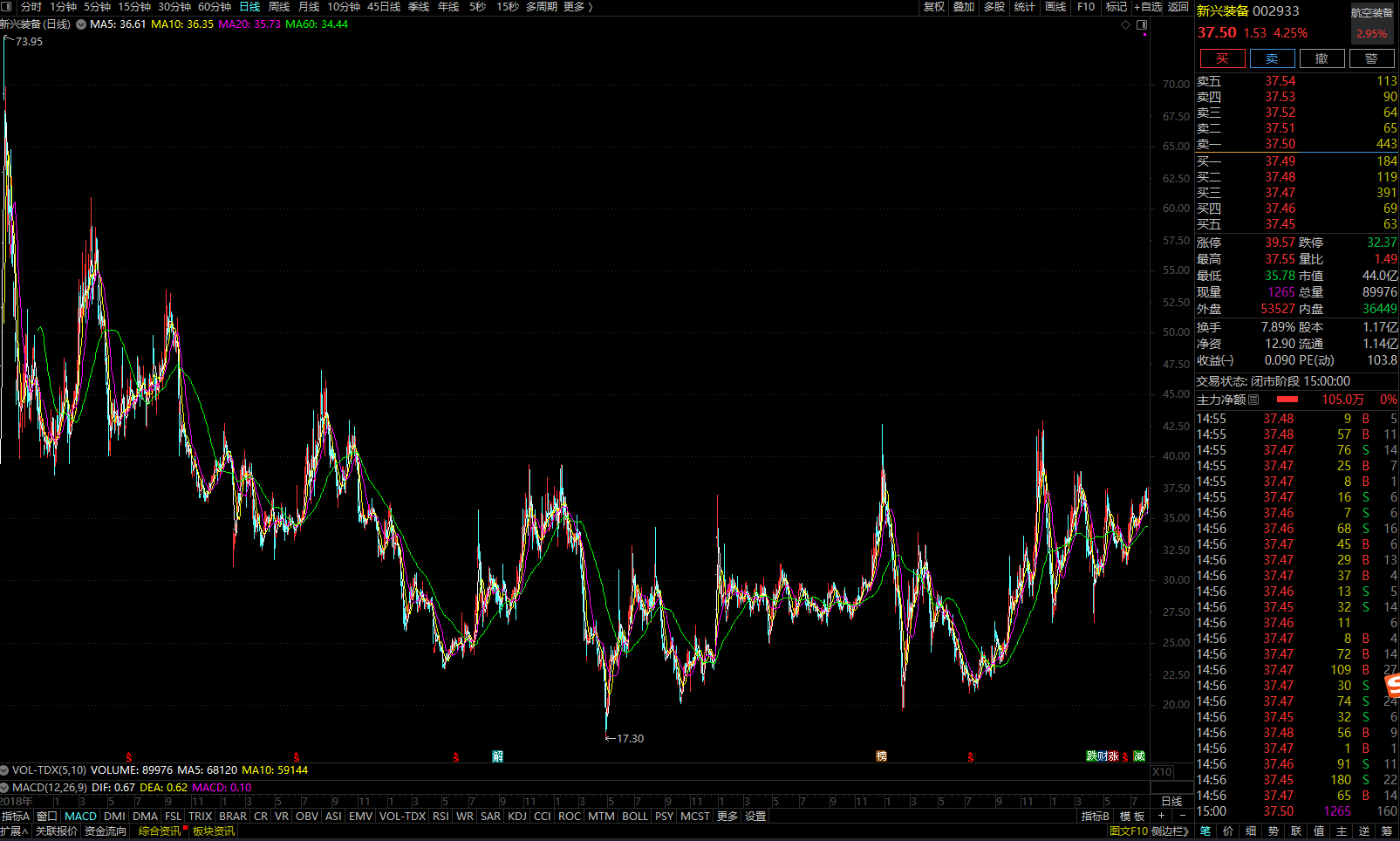
Task: Select the 1分钟 timeframe
Action: (63, 7)
